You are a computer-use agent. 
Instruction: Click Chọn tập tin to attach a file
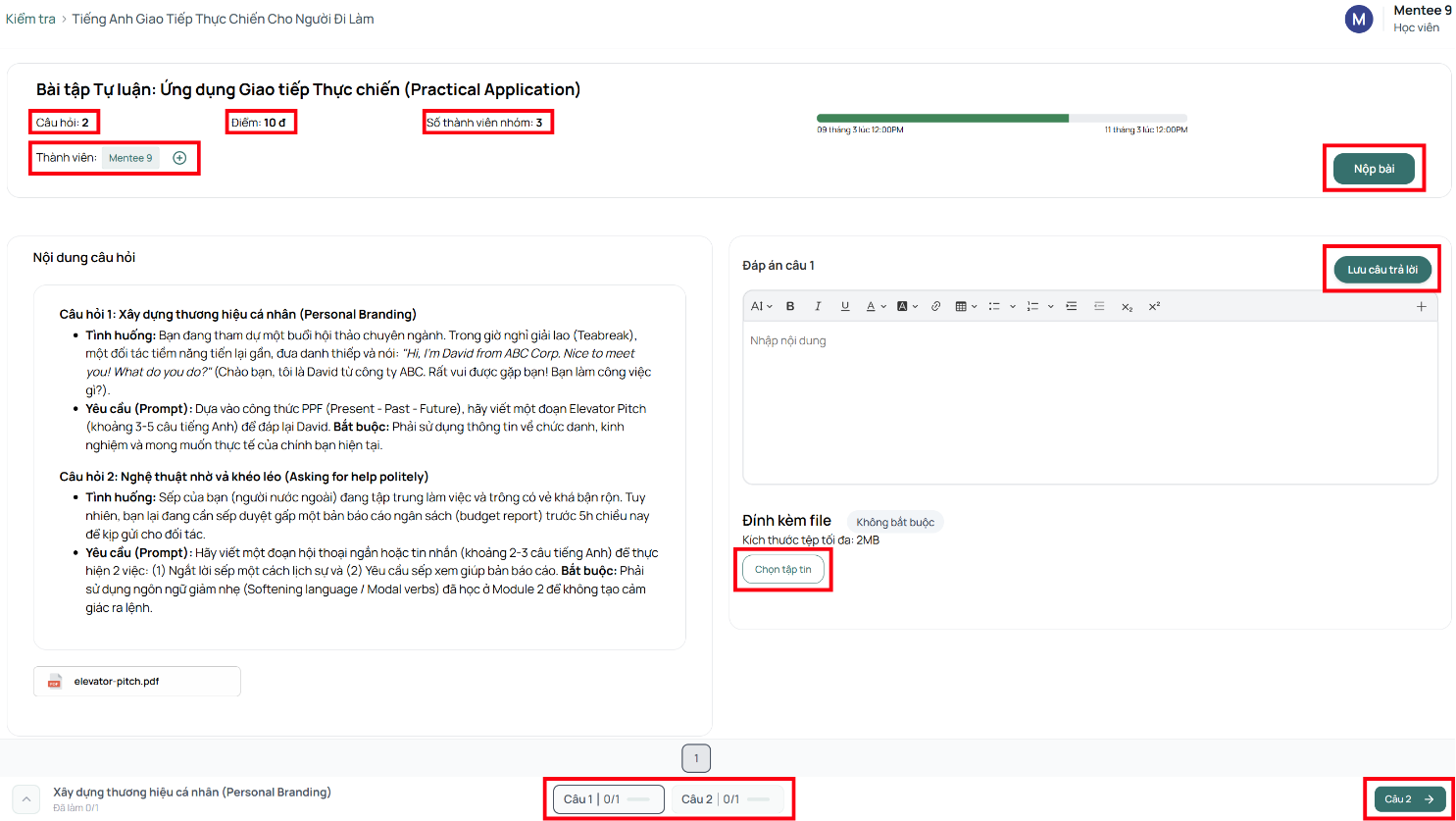783,569
